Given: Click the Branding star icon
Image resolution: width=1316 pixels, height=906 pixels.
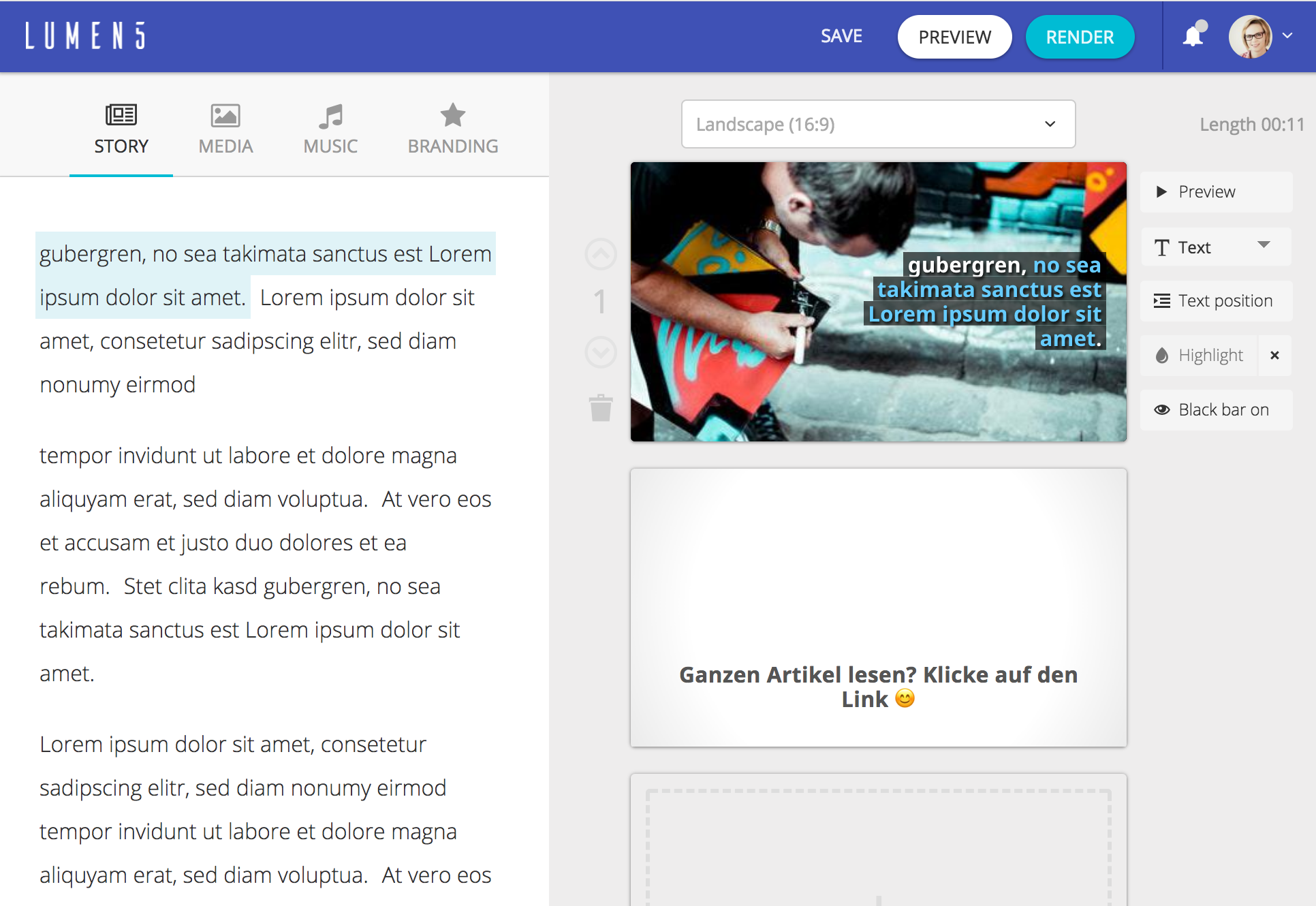Looking at the screenshot, I should coord(453,114).
